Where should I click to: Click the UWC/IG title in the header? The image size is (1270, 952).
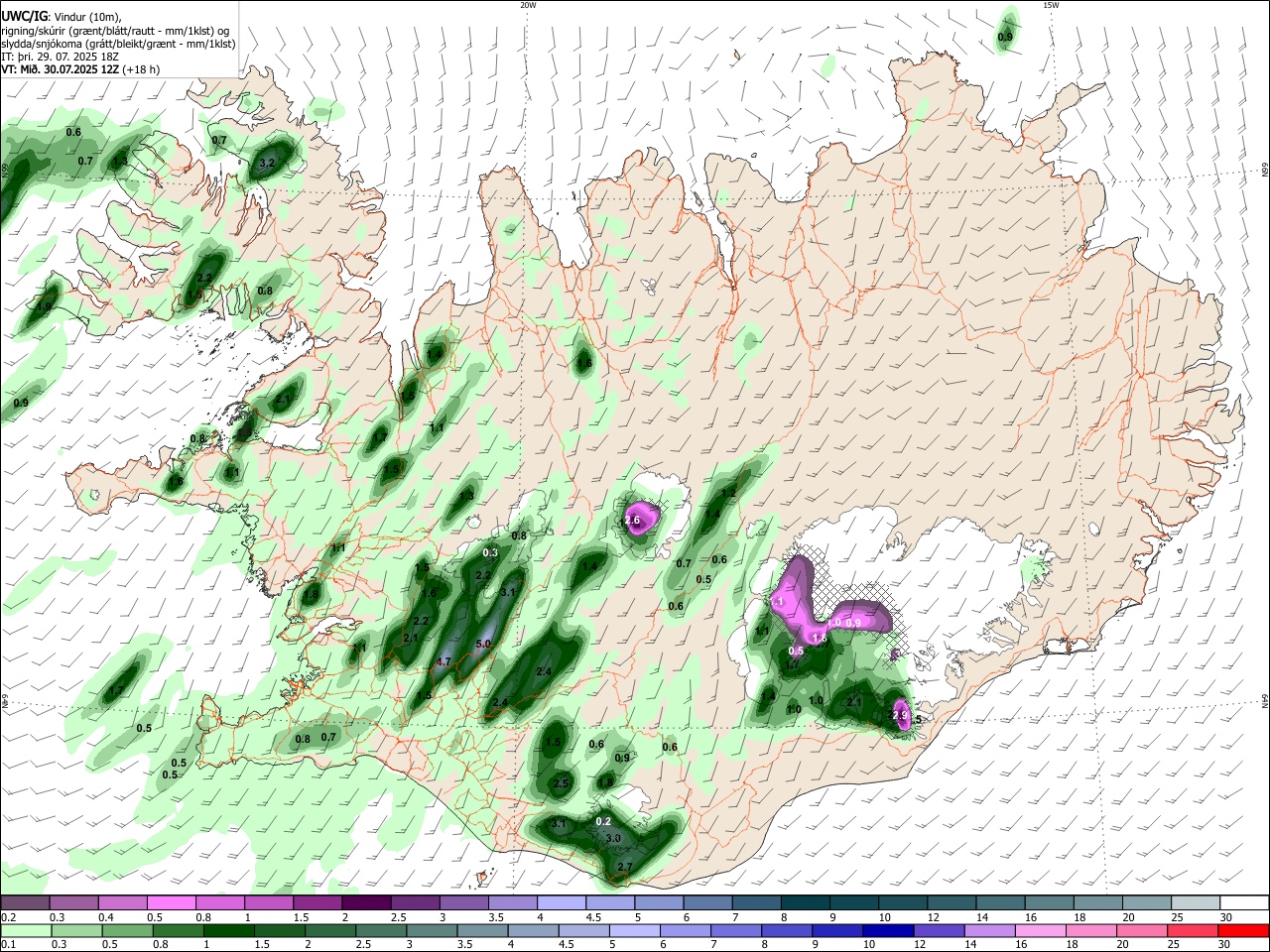24,16
